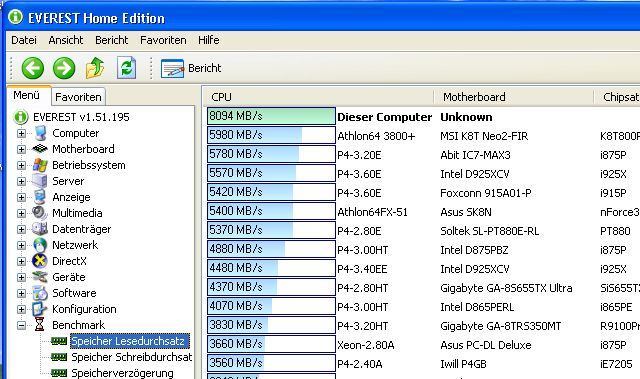This screenshot has width=640, height=379.
Task: Sort by the Chipsatz column header
Action: tap(618, 97)
